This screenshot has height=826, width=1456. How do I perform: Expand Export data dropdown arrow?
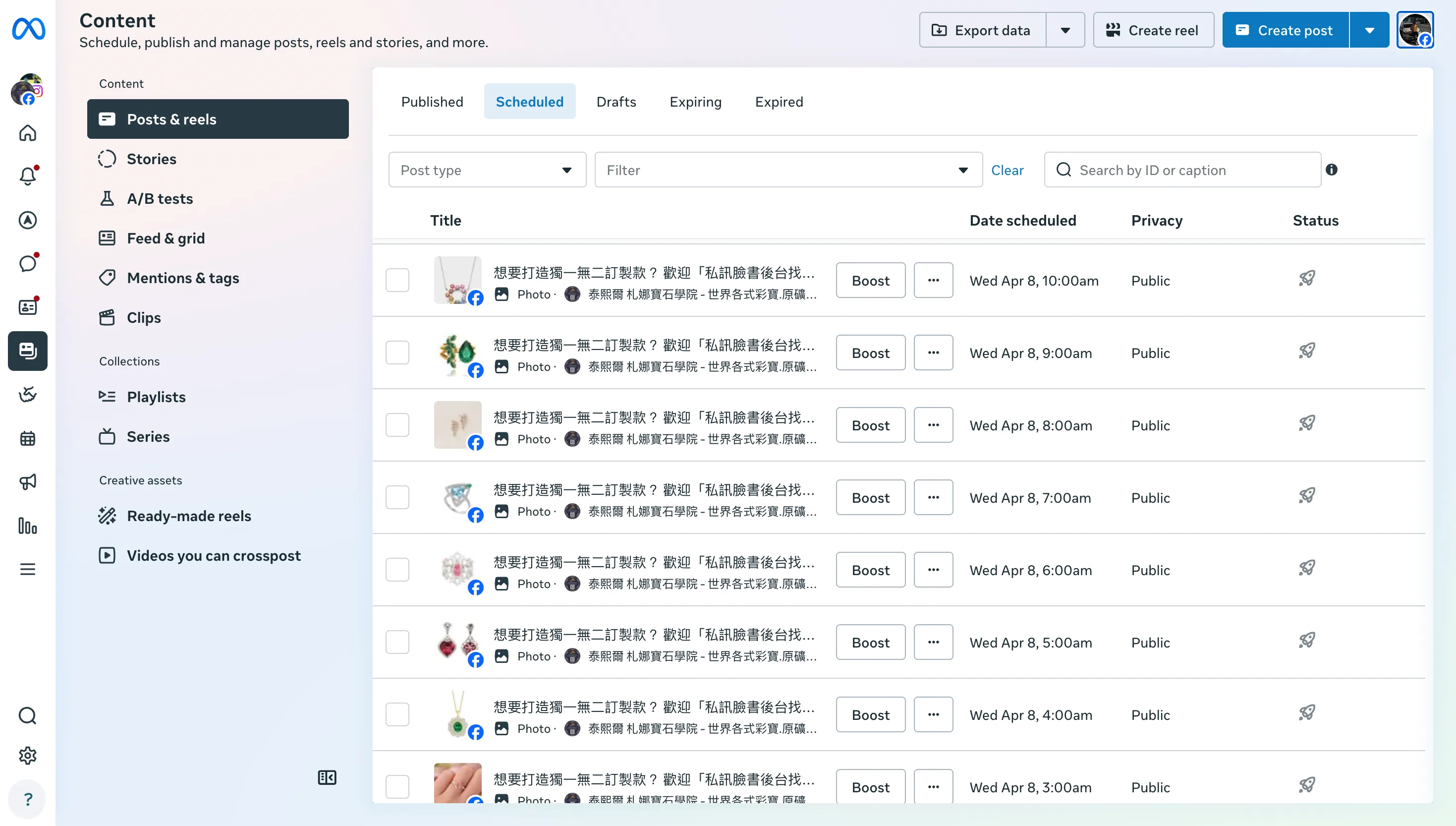tap(1065, 30)
